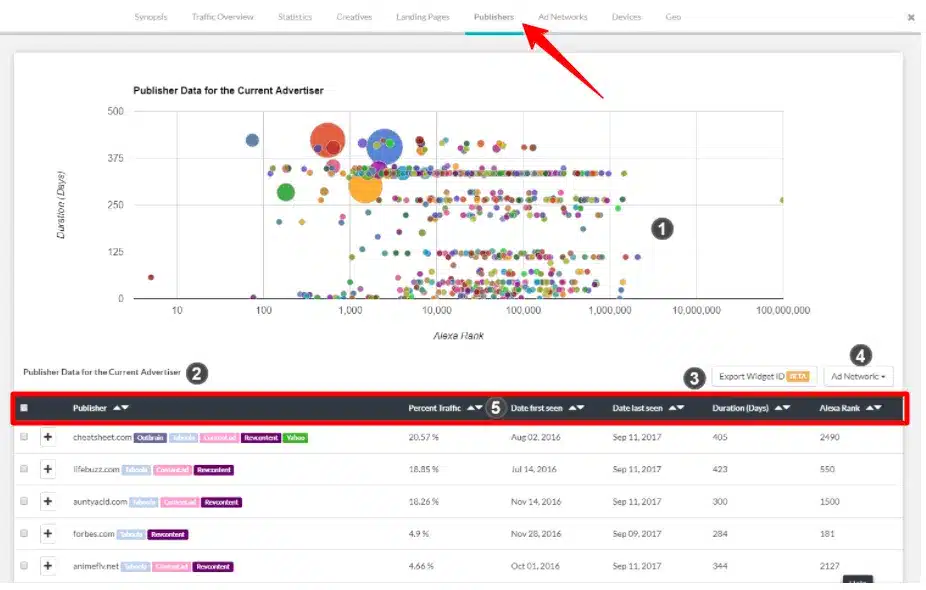Viewport: 926px width, 590px height.
Task: Switch to the Ad Networks tab
Action: pos(563,17)
